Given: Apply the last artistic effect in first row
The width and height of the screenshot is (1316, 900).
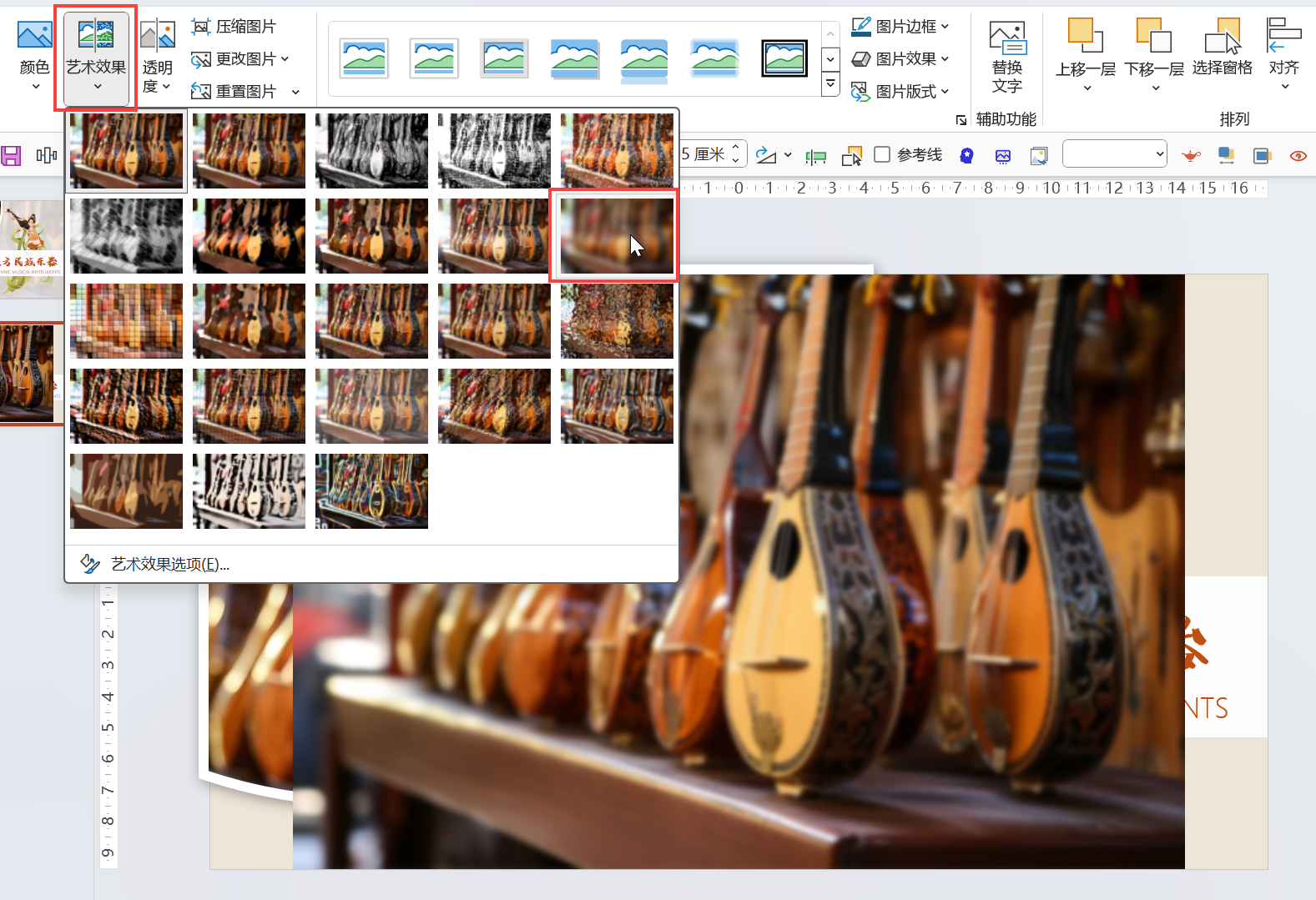Looking at the screenshot, I should pyautogui.click(x=617, y=151).
